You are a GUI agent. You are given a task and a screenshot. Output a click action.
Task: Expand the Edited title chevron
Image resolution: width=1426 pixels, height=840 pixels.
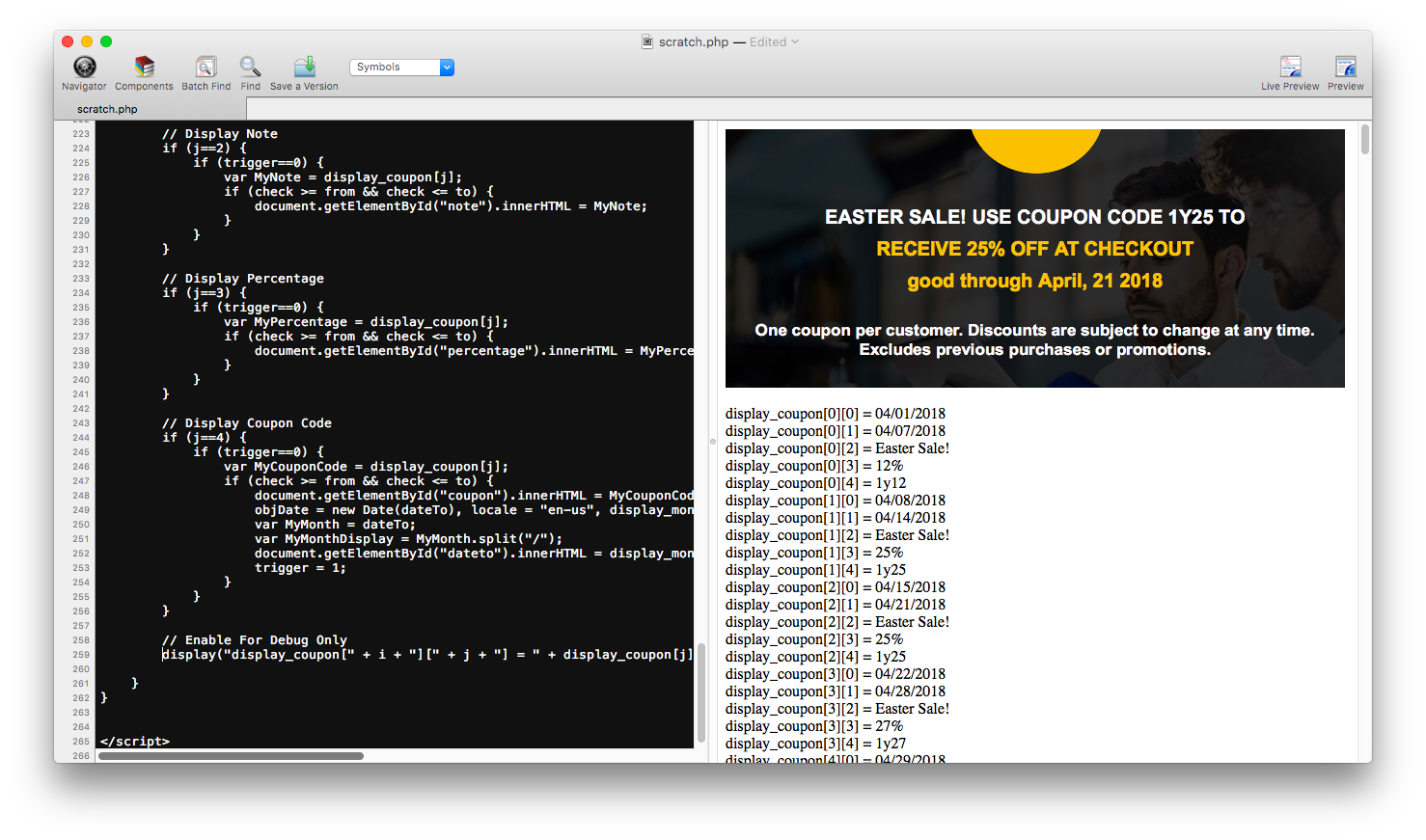[795, 41]
